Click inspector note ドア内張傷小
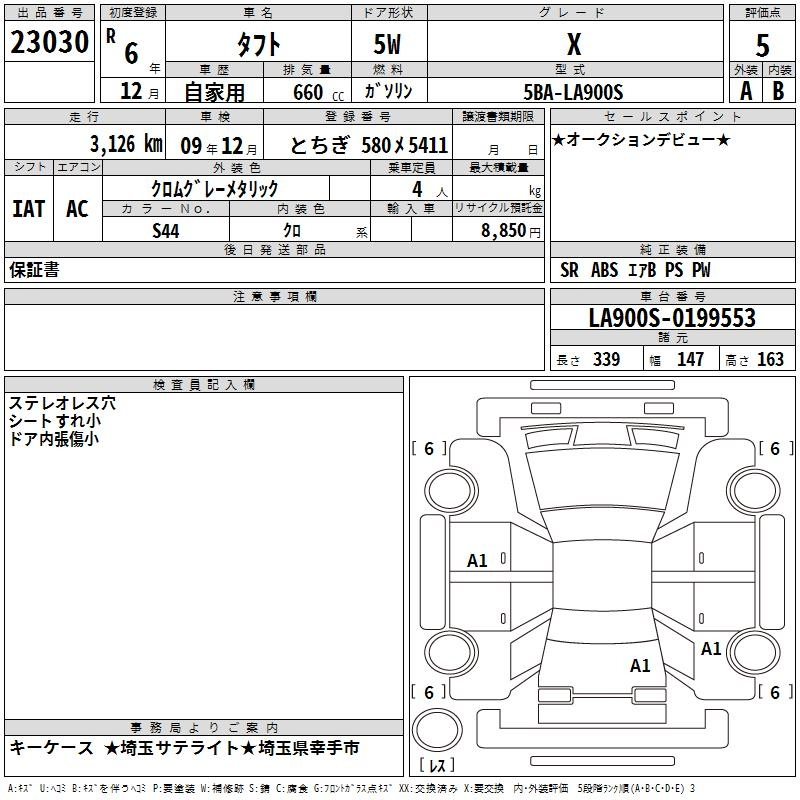800x800 pixels. 54,439
